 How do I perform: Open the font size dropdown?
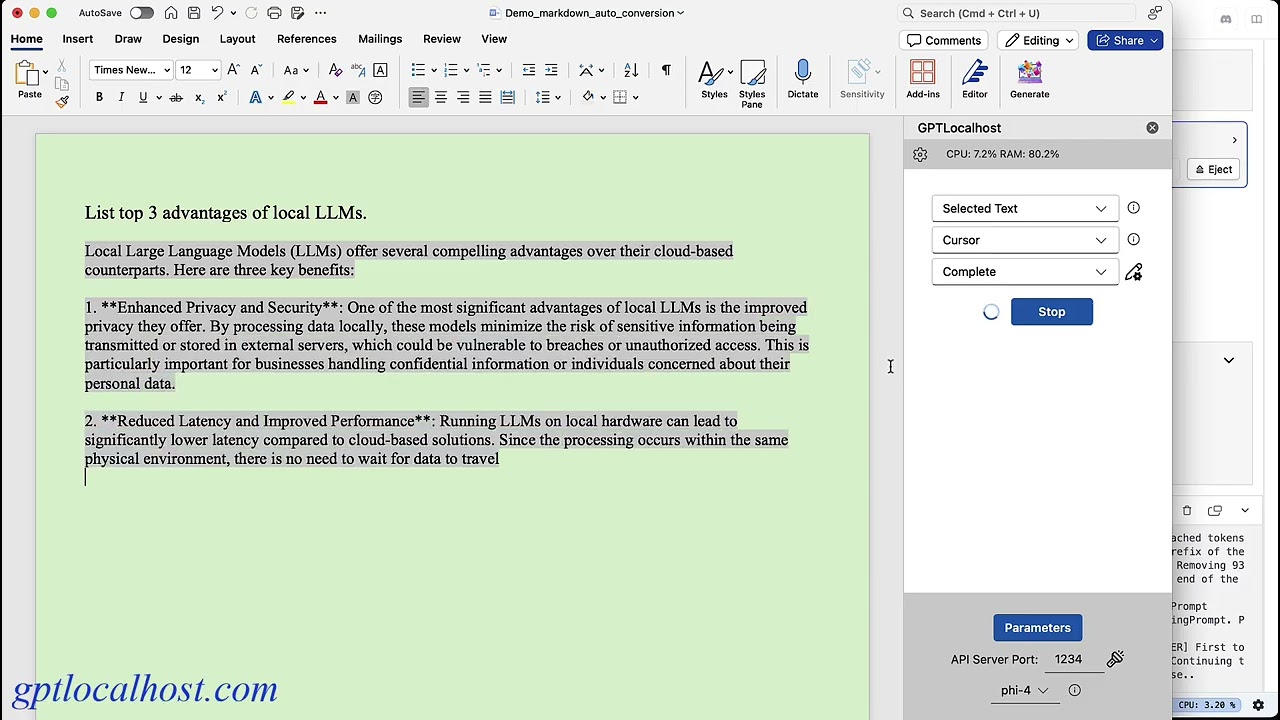click(x=198, y=70)
